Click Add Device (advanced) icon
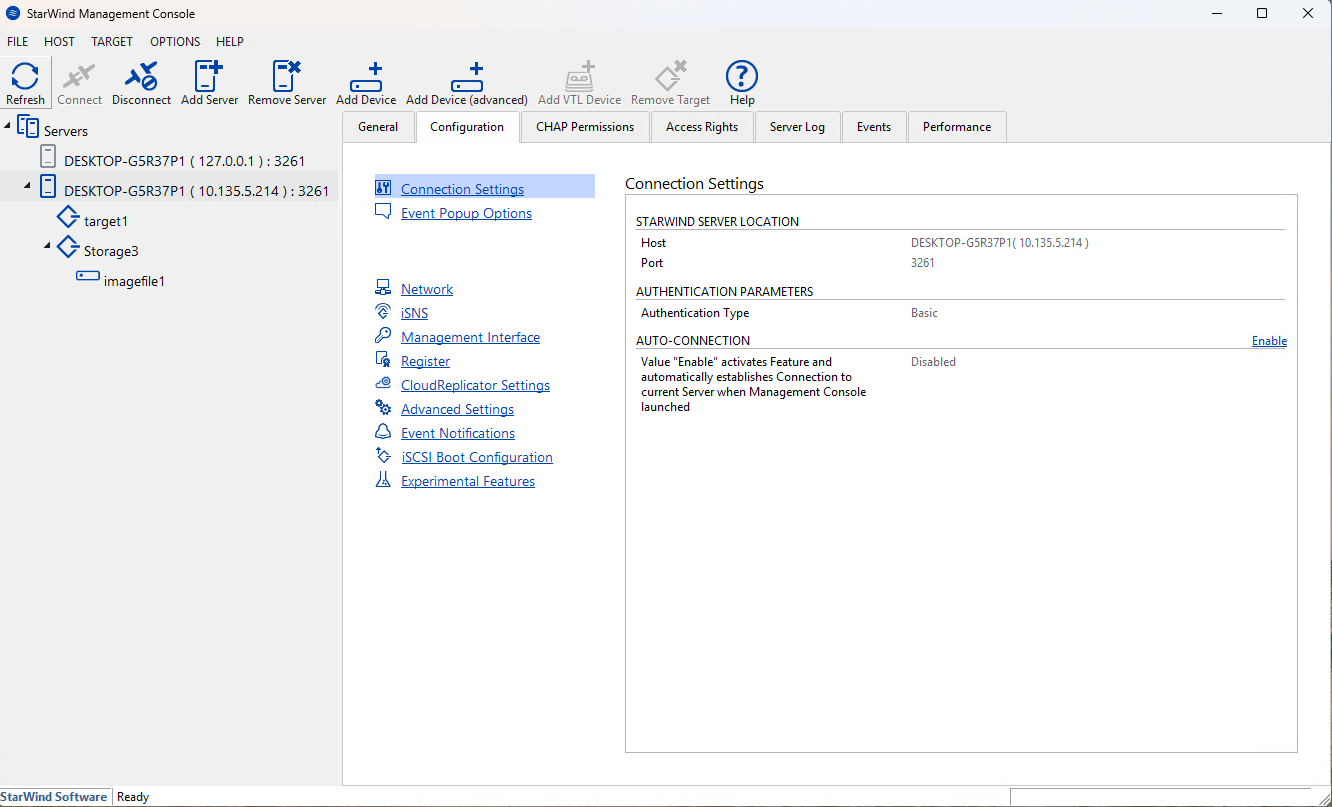 pos(467,77)
